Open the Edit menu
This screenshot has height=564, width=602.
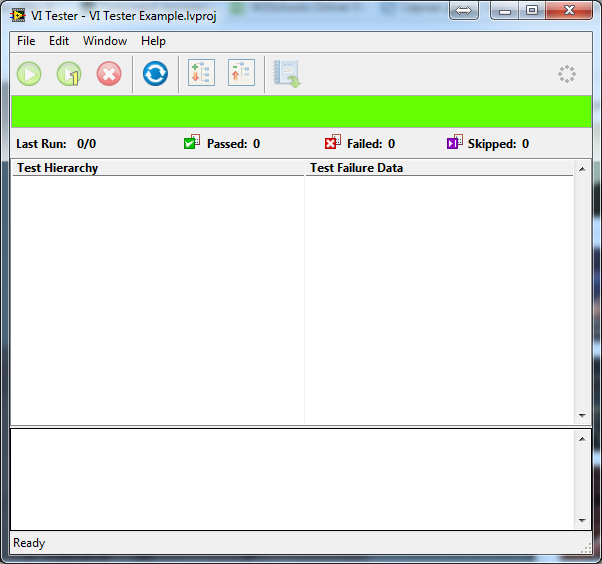click(59, 41)
